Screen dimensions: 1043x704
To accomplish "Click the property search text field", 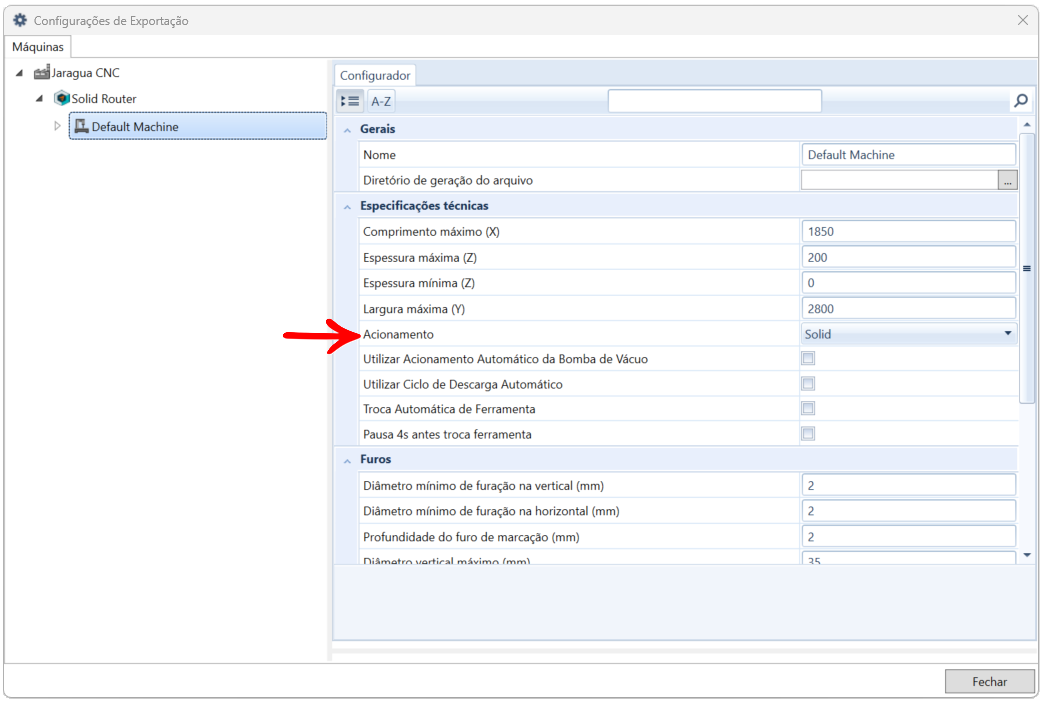I will pyautogui.click(x=714, y=101).
